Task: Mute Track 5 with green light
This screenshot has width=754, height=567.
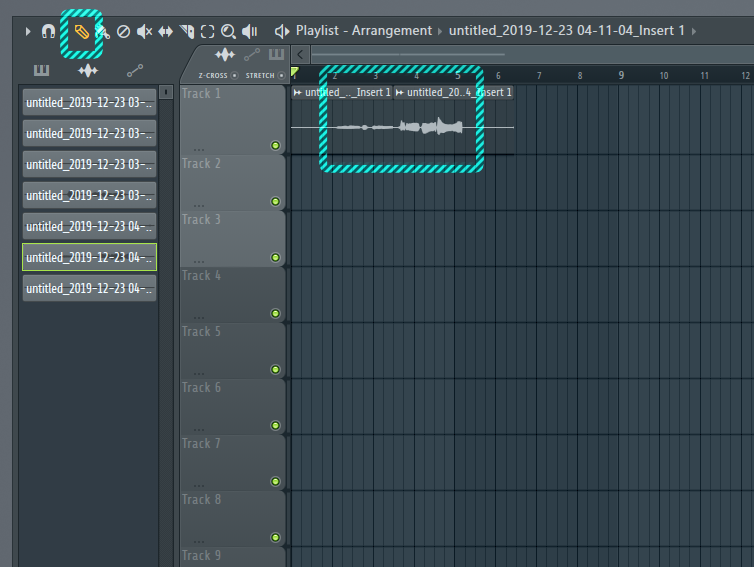Action: [x=276, y=369]
